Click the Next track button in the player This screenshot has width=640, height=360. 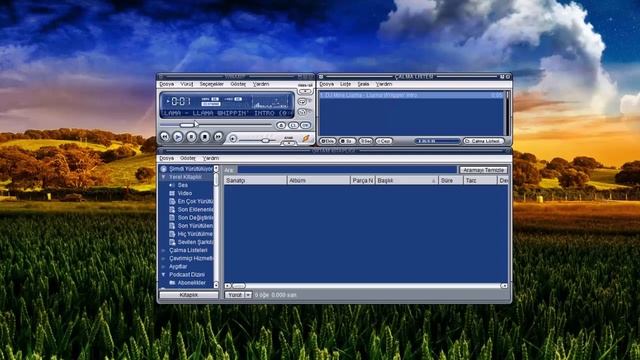coord(218,137)
